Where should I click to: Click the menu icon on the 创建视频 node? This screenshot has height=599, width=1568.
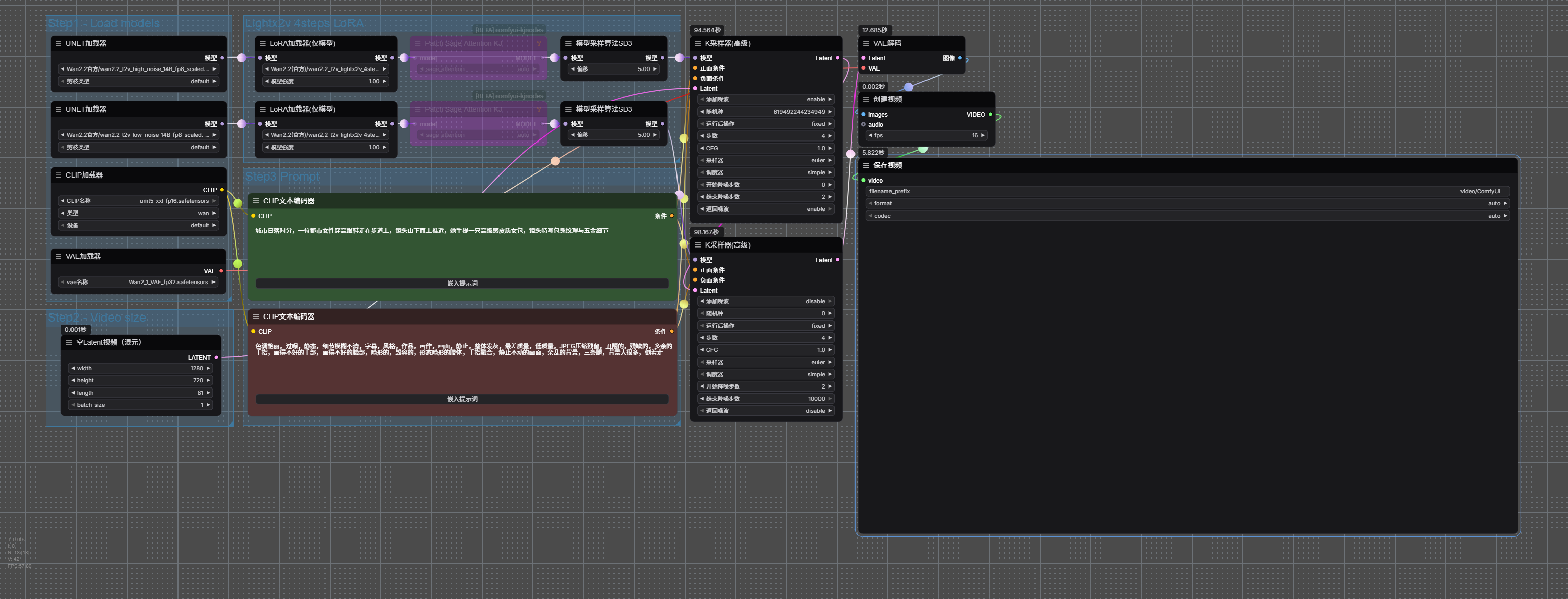coord(866,100)
